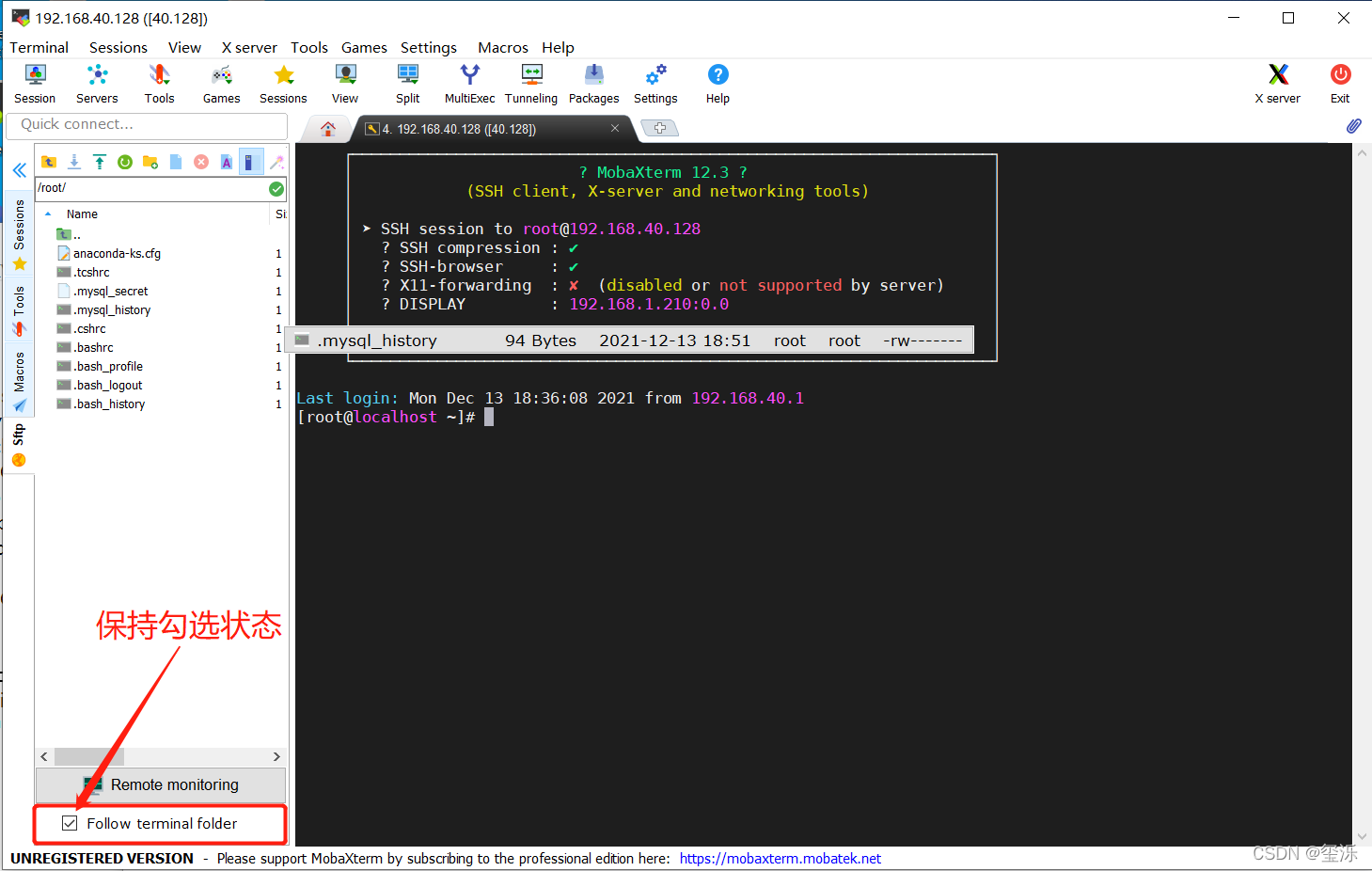Confirm path with green check icon
Screen dimensions: 1372x871
[x=276, y=189]
